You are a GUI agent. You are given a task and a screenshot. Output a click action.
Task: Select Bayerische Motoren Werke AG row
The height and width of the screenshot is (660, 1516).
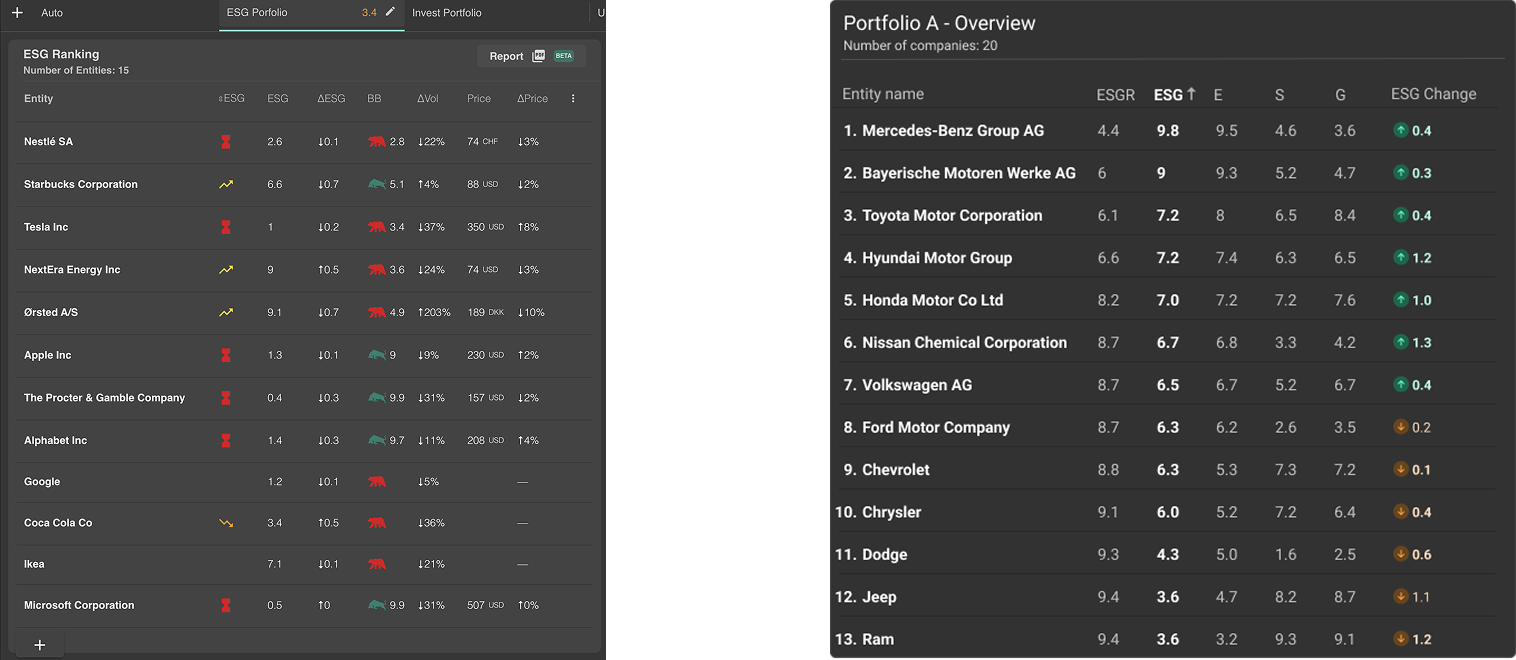tap(1168, 173)
